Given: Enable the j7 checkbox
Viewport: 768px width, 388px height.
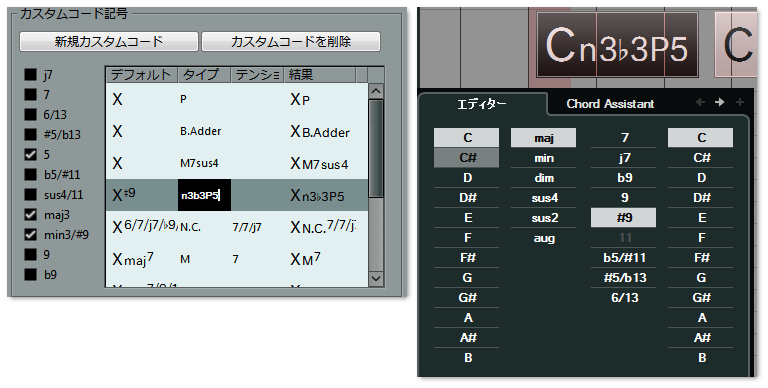Looking at the screenshot, I should pos(31,74).
